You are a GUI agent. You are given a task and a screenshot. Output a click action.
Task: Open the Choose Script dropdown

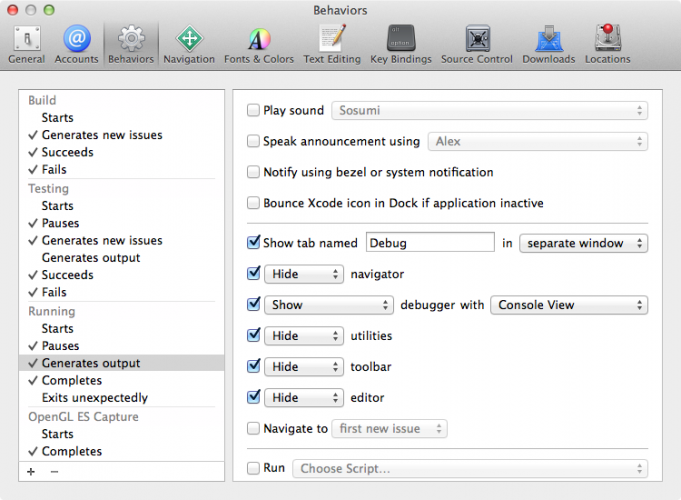point(470,469)
